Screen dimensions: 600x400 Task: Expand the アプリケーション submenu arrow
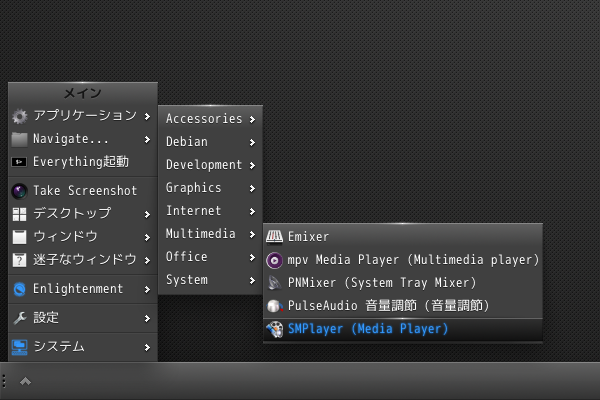147,116
